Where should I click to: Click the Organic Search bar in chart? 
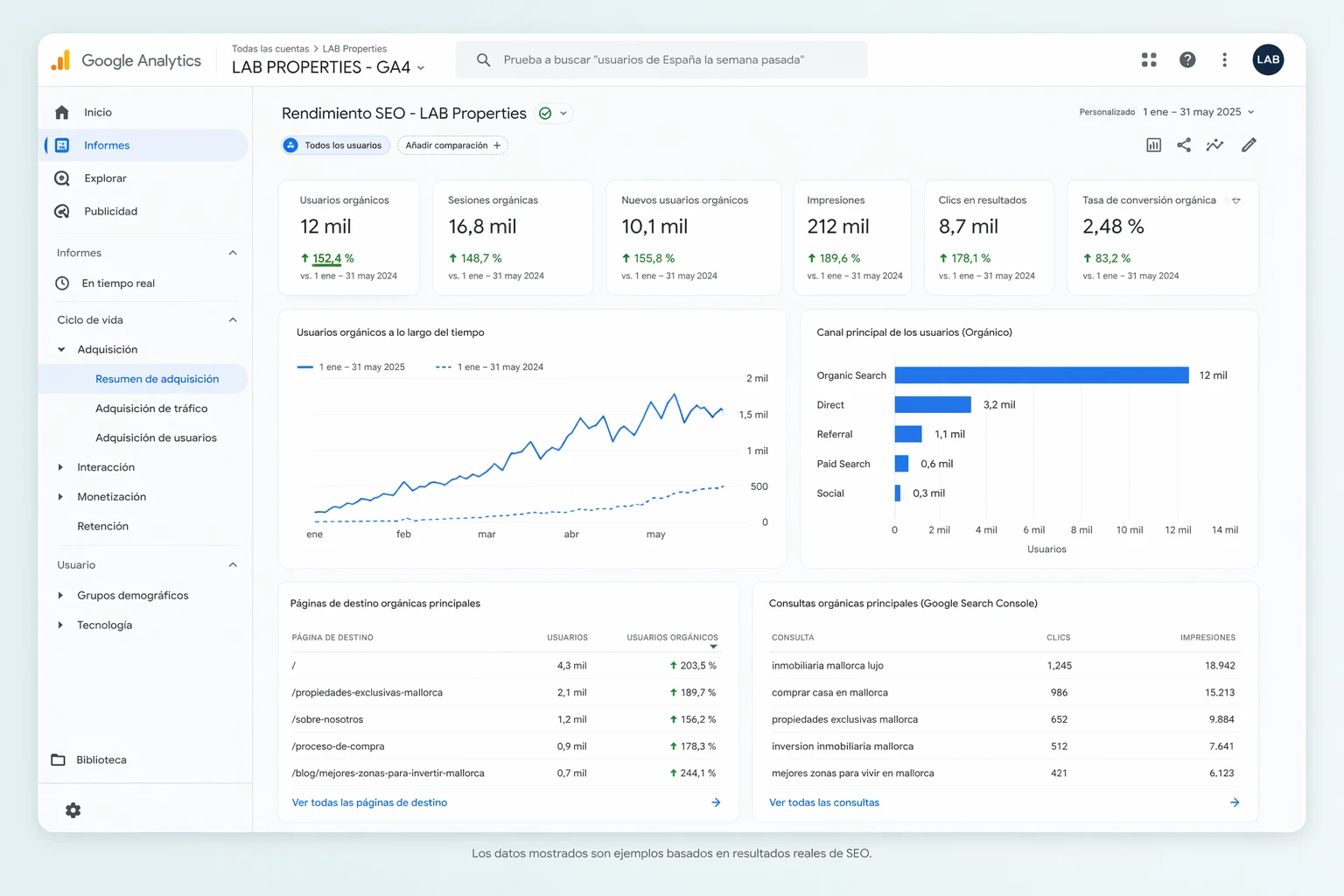click(x=1041, y=375)
